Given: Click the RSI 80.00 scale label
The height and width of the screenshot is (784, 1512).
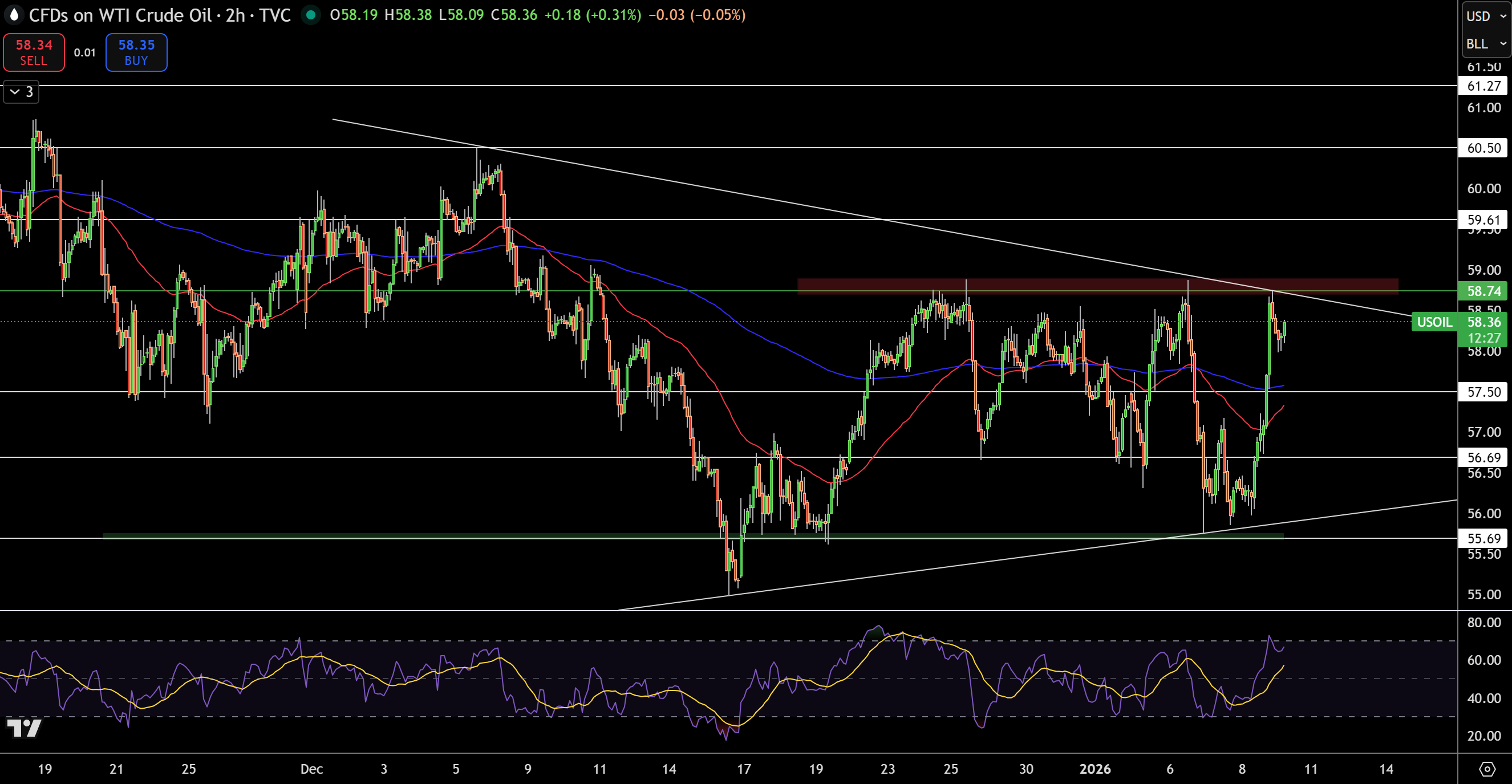Looking at the screenshot, I should [x=1484, y=622].
